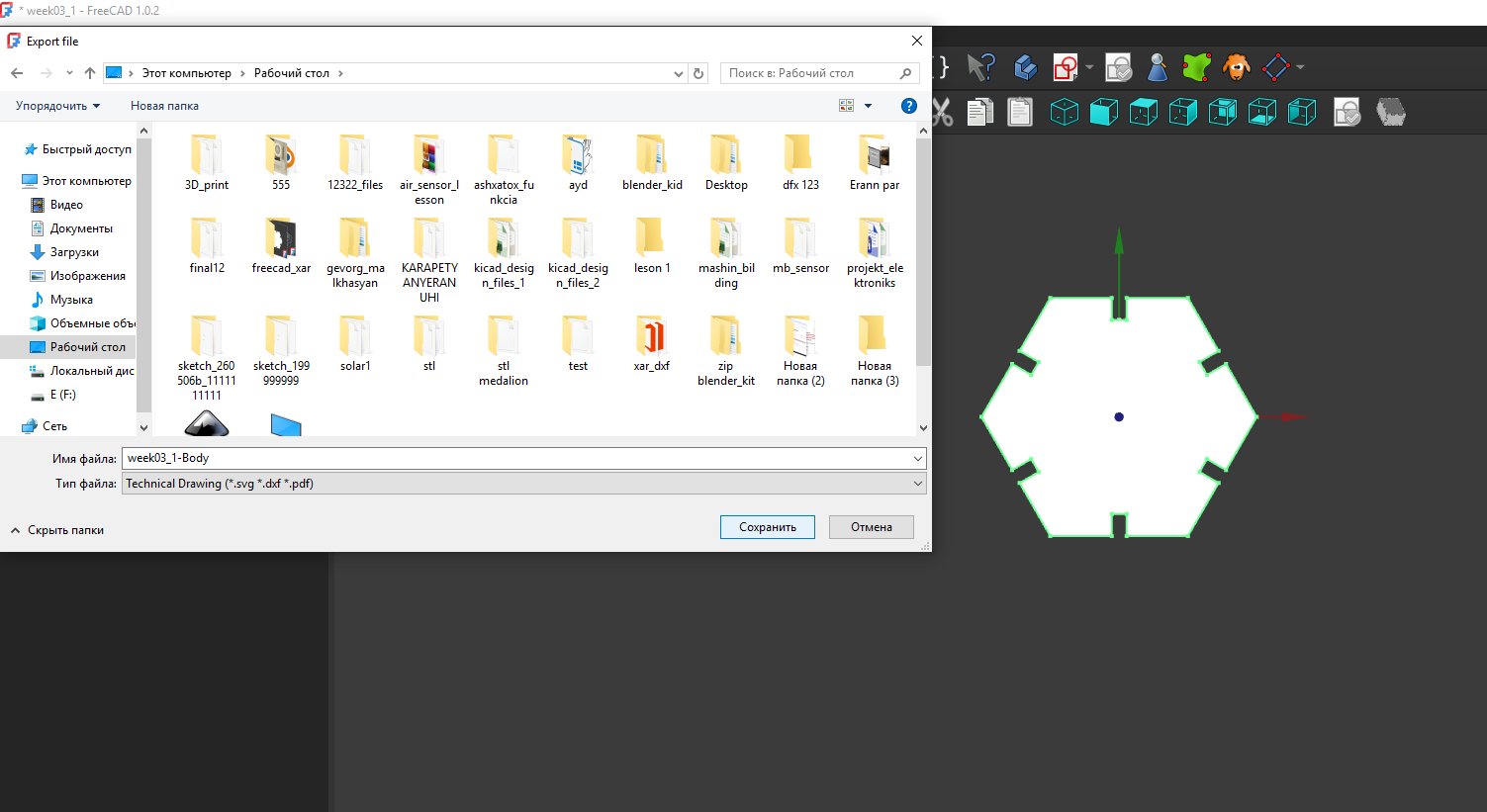The image size is (1487, 812).
Task: Expand the Имя файла dropdown arrow
Action: (x=919, y=458)
